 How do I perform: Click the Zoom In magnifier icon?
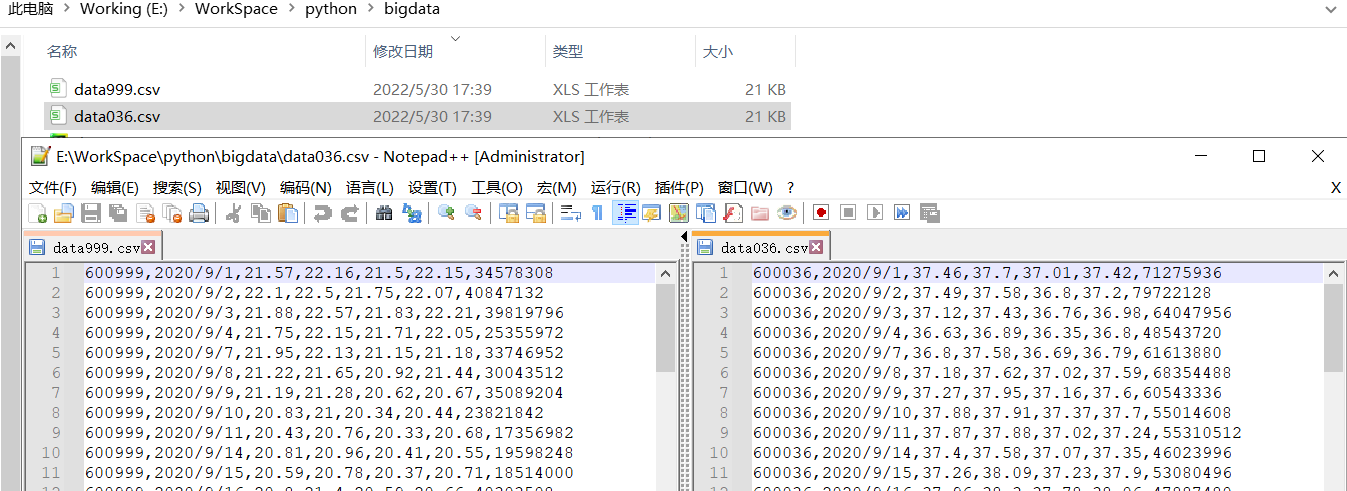pos(446,213)
